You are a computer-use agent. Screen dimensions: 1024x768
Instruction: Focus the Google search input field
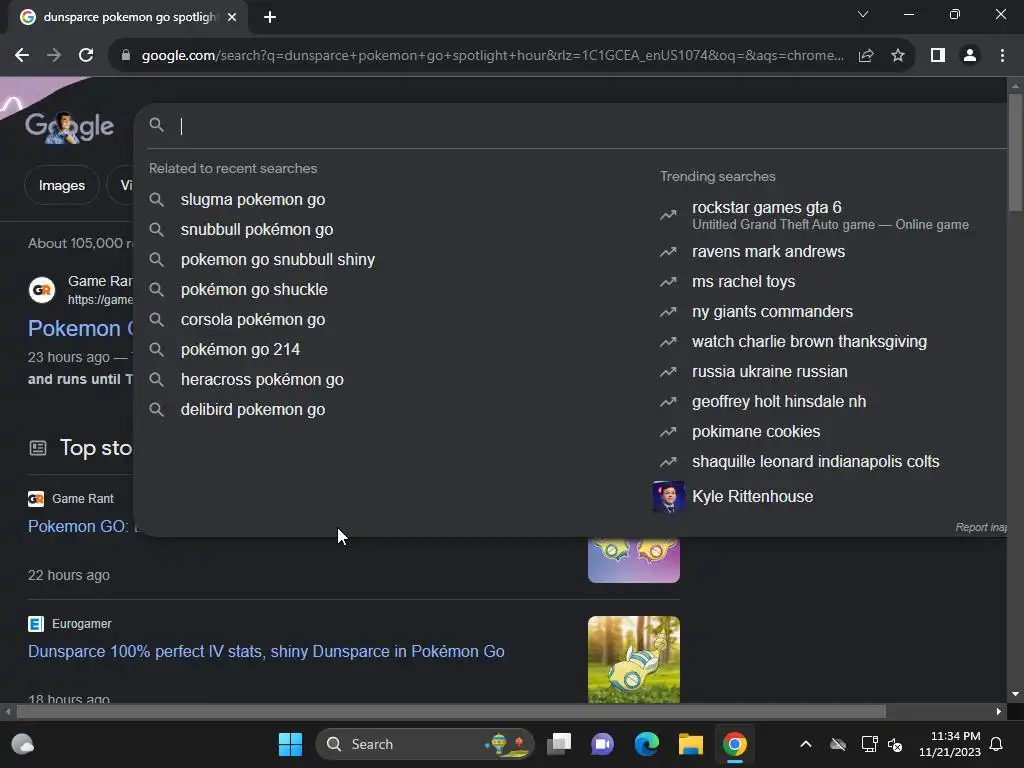click(x=588, y=125)
